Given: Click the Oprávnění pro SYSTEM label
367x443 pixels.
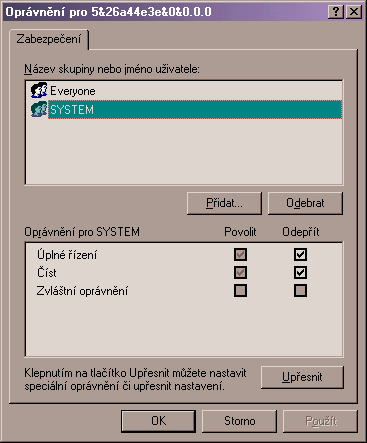Looking at the screenshot, I should pos(82,232).
